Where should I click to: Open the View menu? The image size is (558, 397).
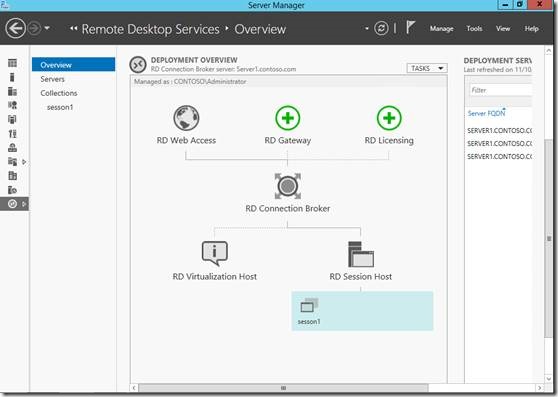coord(503,28)
